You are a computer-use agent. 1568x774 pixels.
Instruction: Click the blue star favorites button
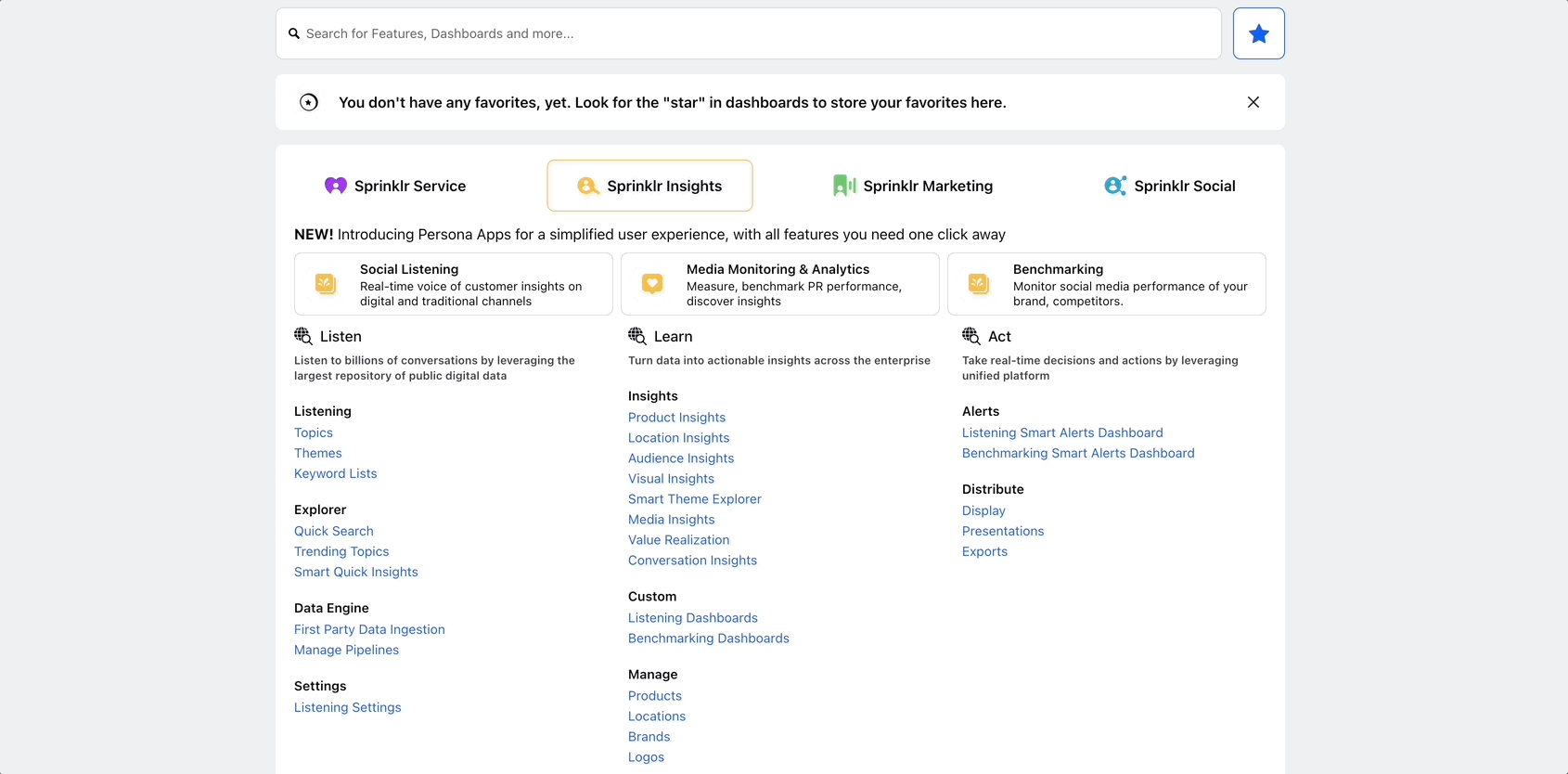[1258, 33]
